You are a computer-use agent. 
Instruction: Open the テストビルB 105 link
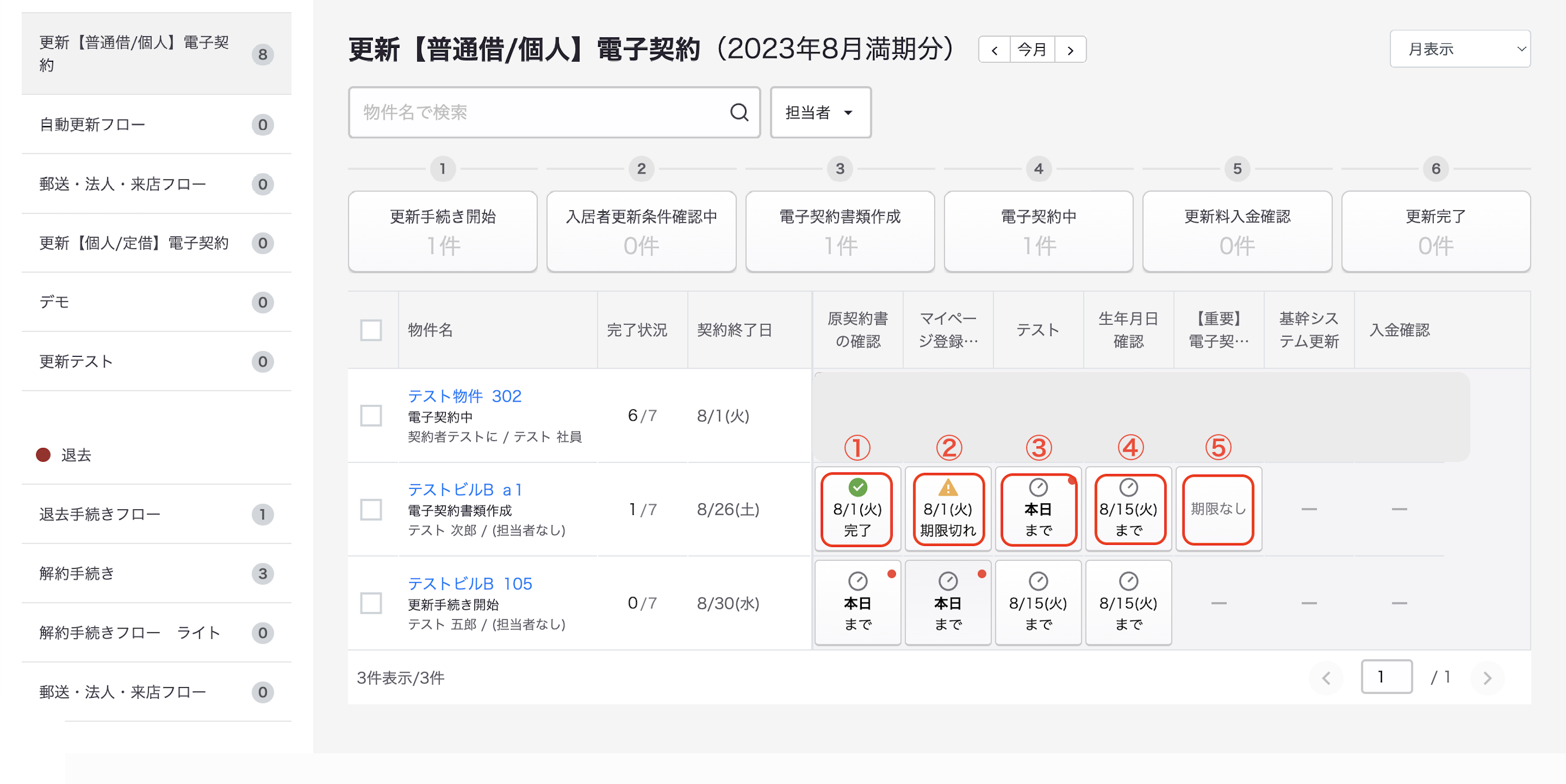point(469,583)
